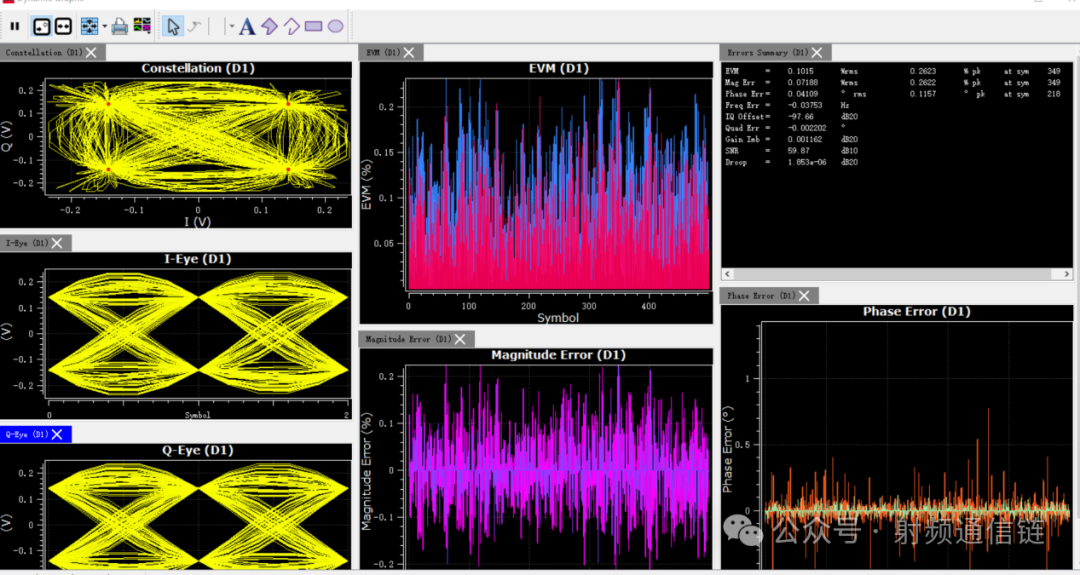Switch to the Phase Error (D1) tab

761,295
